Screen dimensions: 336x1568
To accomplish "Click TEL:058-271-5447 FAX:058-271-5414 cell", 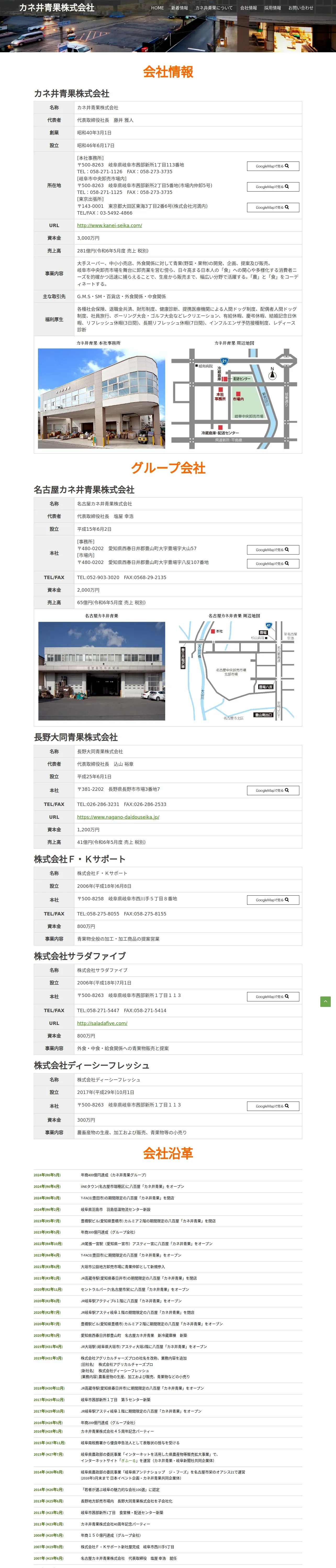I will pyautogui.click(x=188, y=1010).
